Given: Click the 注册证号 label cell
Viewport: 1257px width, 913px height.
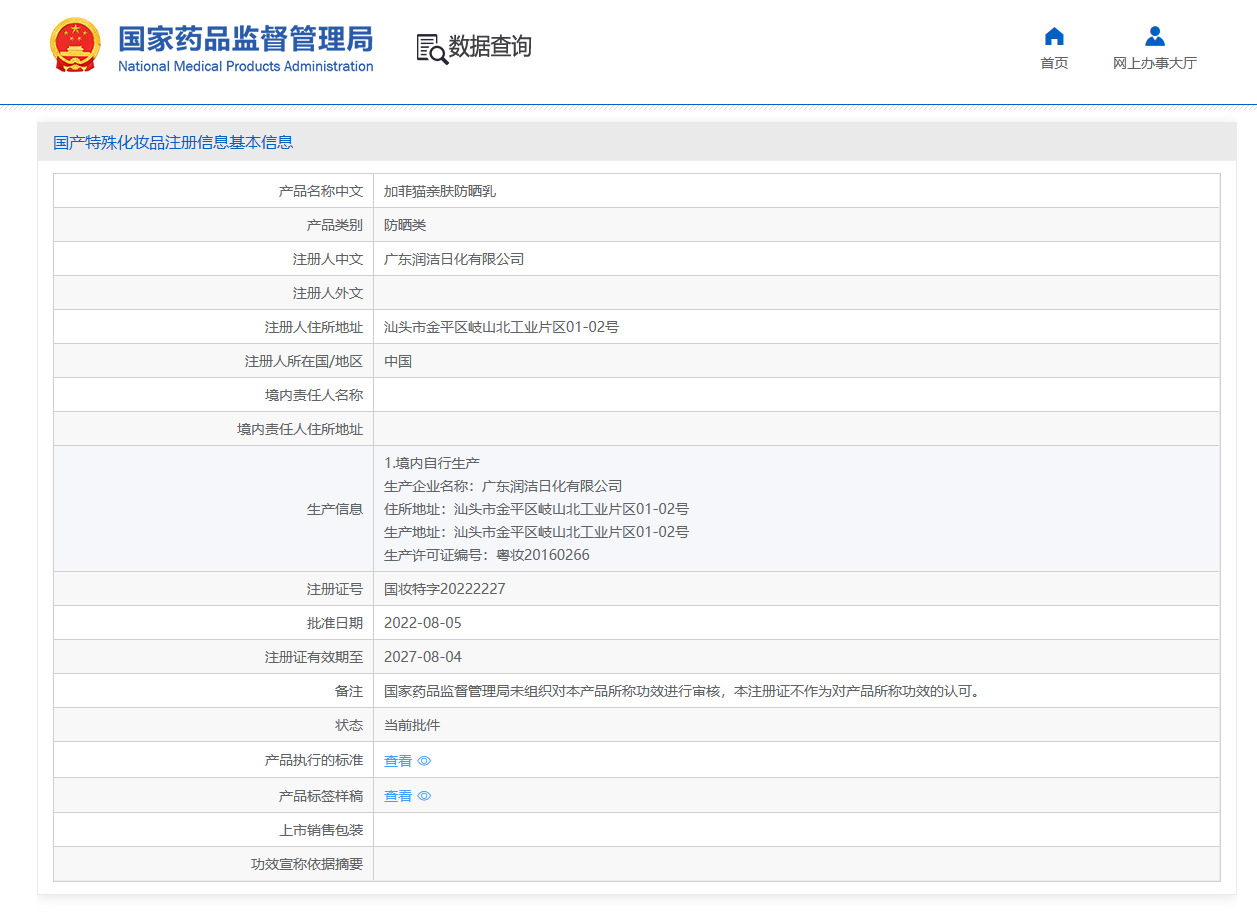Looking at the screenshot, I should 213,589.
